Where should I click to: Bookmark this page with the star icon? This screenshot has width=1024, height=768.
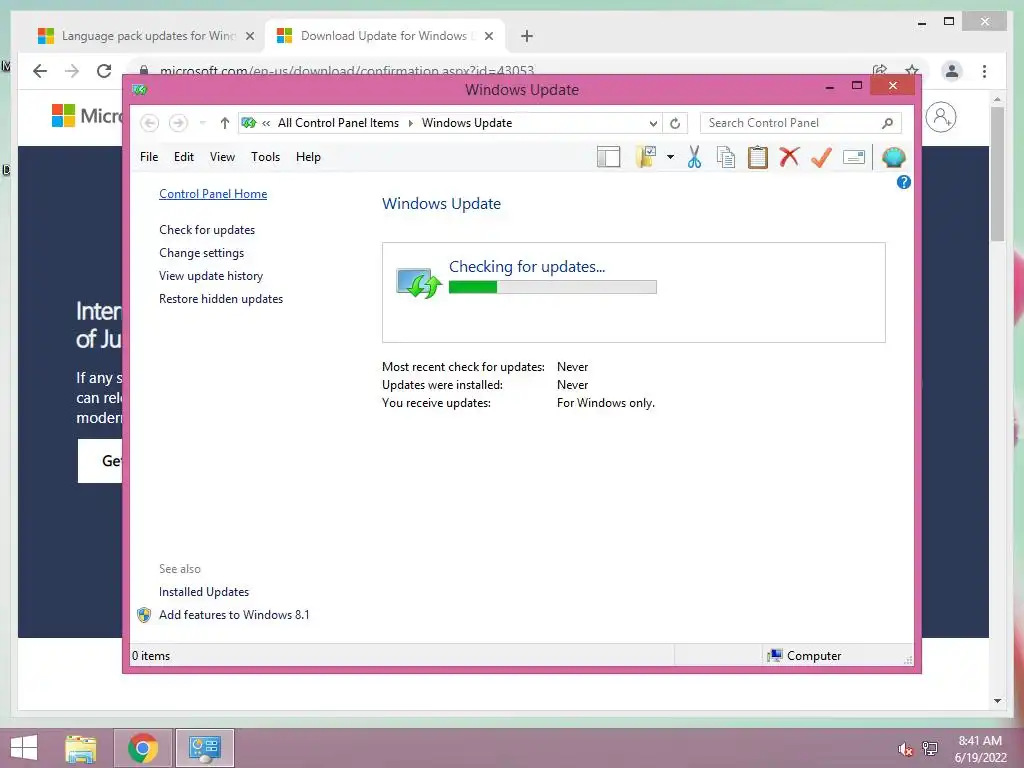pyautogui.click(x=912, y=70)
